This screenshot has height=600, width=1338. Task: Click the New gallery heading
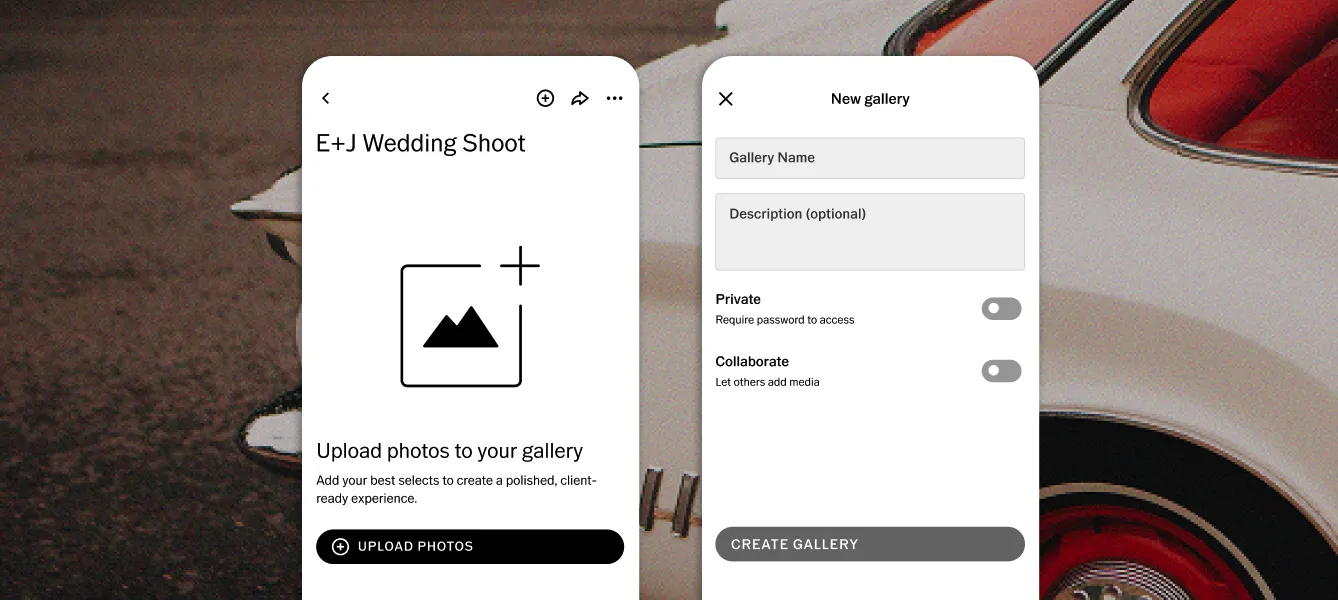click(870, 99)
